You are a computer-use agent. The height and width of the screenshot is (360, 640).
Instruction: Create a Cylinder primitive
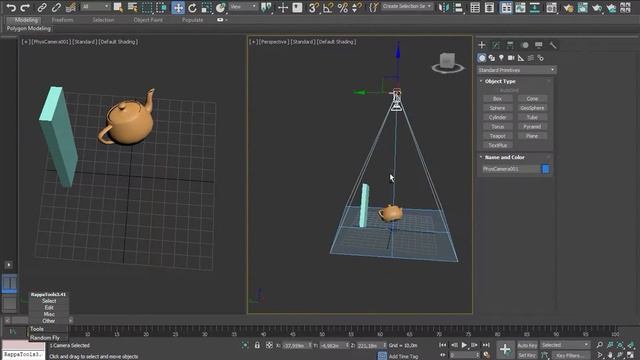497,118
